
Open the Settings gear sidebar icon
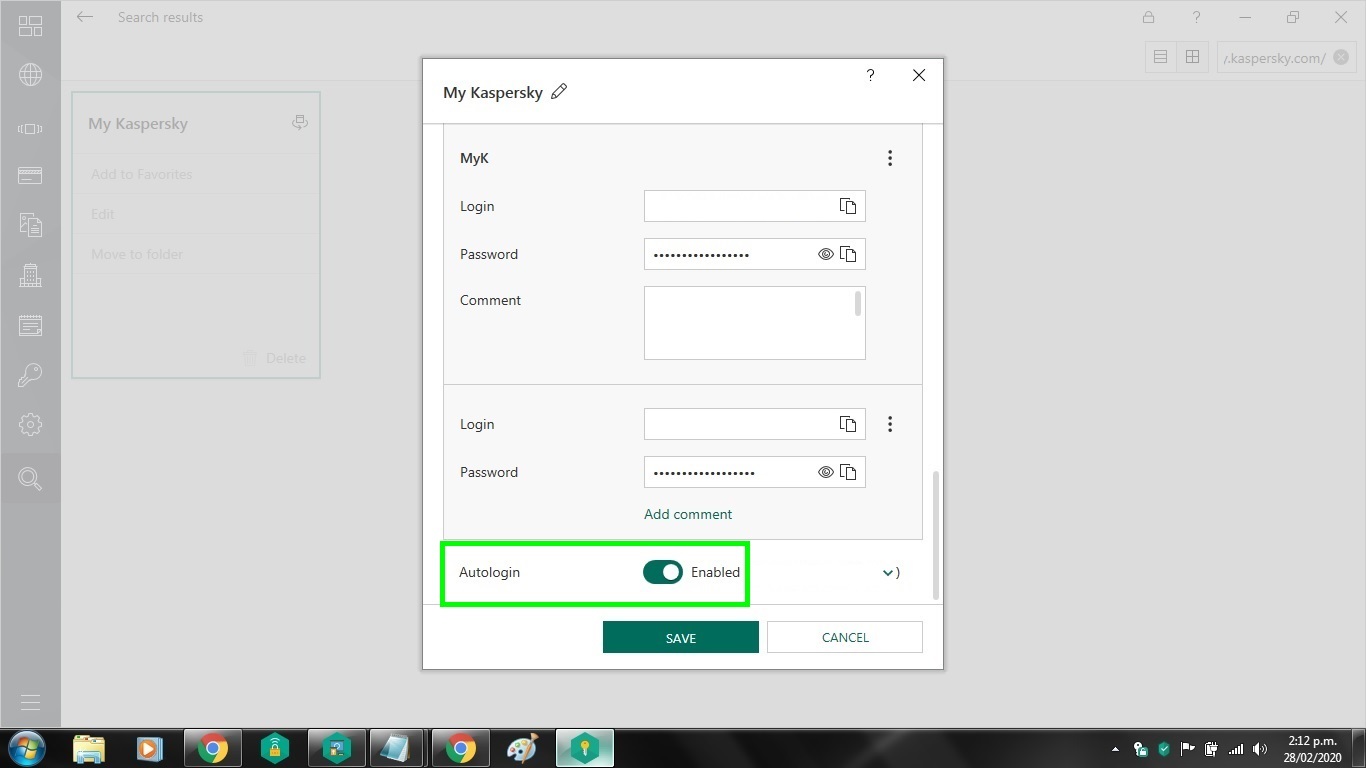[30, 425]
